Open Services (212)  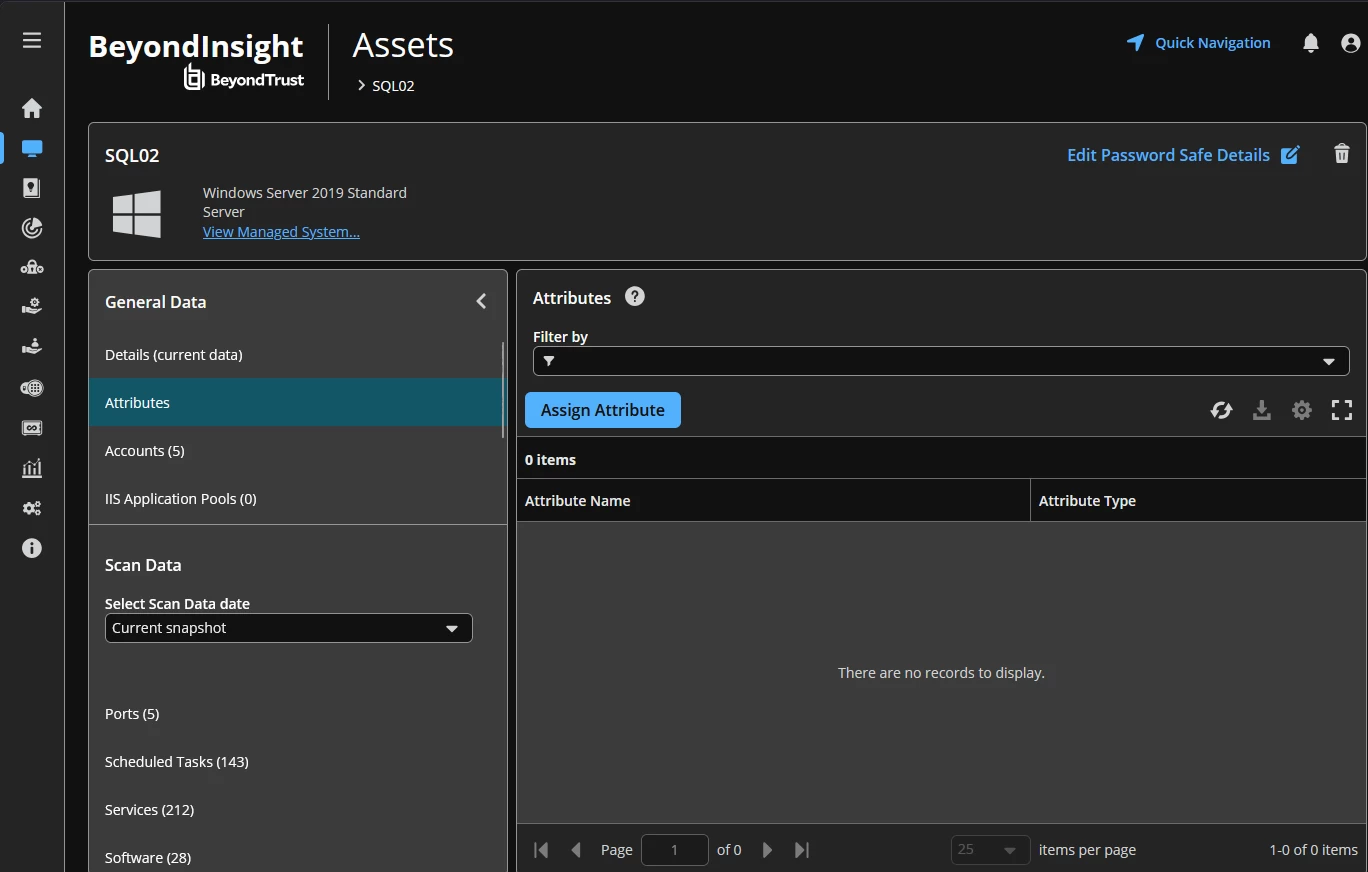[296, 810]
